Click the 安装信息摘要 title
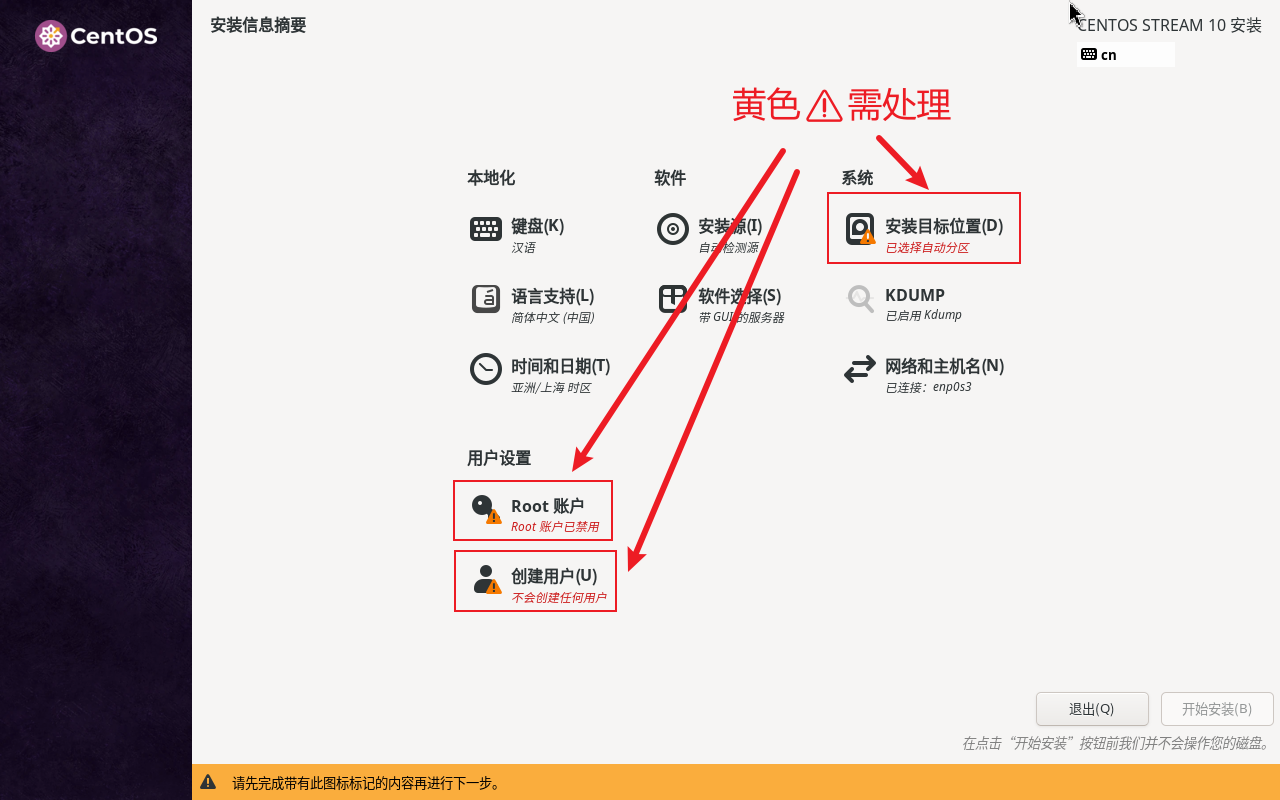Viewport: 1280px width, 800px height. (258, 25)
